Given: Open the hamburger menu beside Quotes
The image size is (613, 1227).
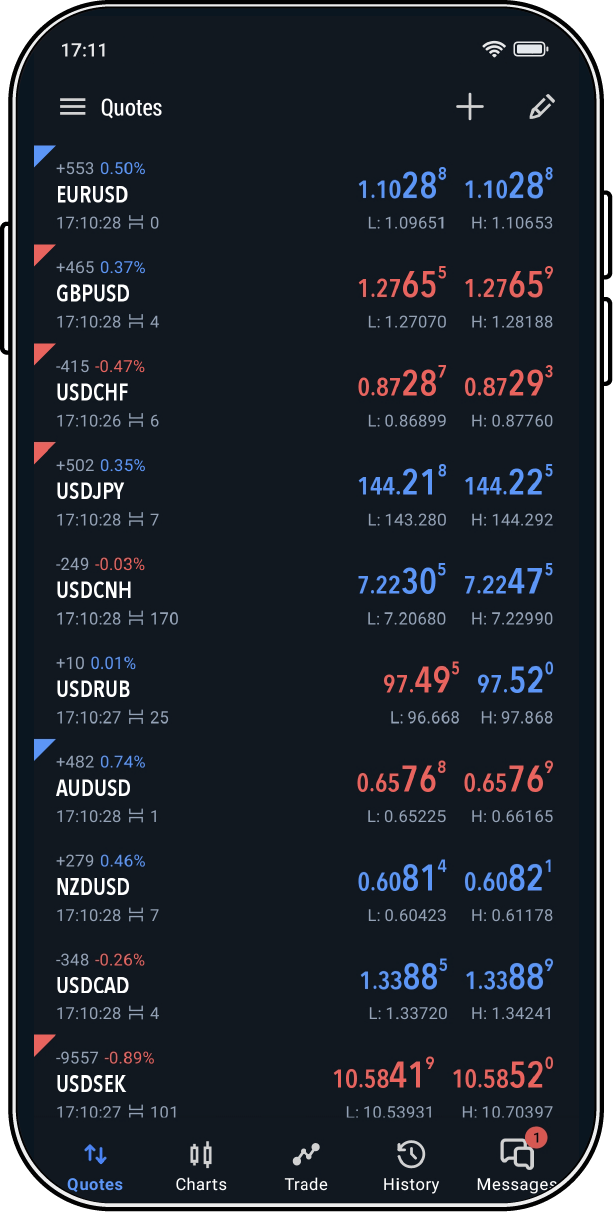Looking at the screenshot, I should click(x=73, y=107).
